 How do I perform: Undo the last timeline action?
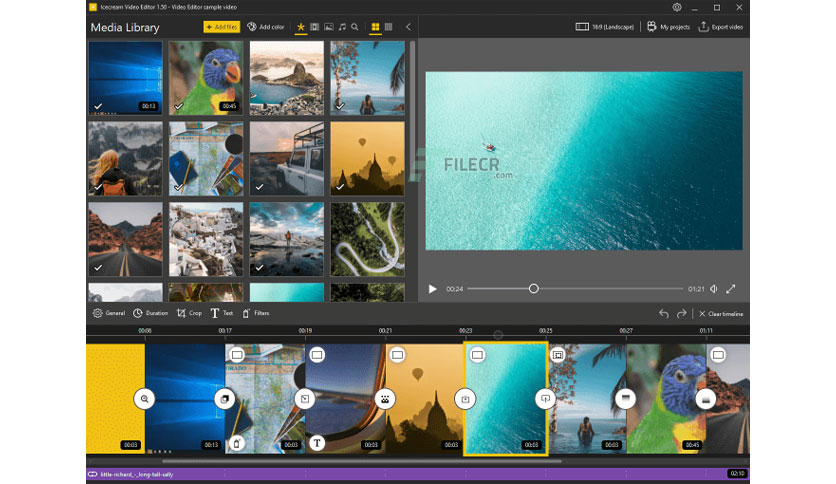point(664,313)
